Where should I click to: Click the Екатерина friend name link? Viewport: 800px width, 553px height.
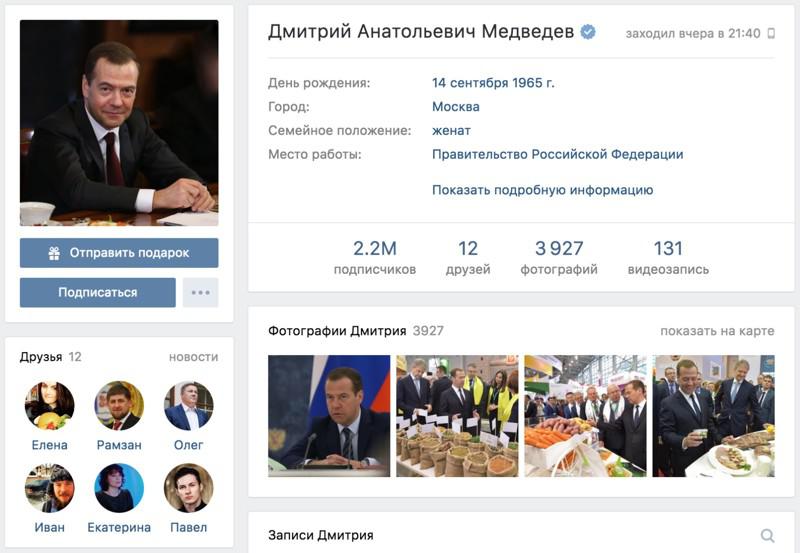(x=119, y=527)
